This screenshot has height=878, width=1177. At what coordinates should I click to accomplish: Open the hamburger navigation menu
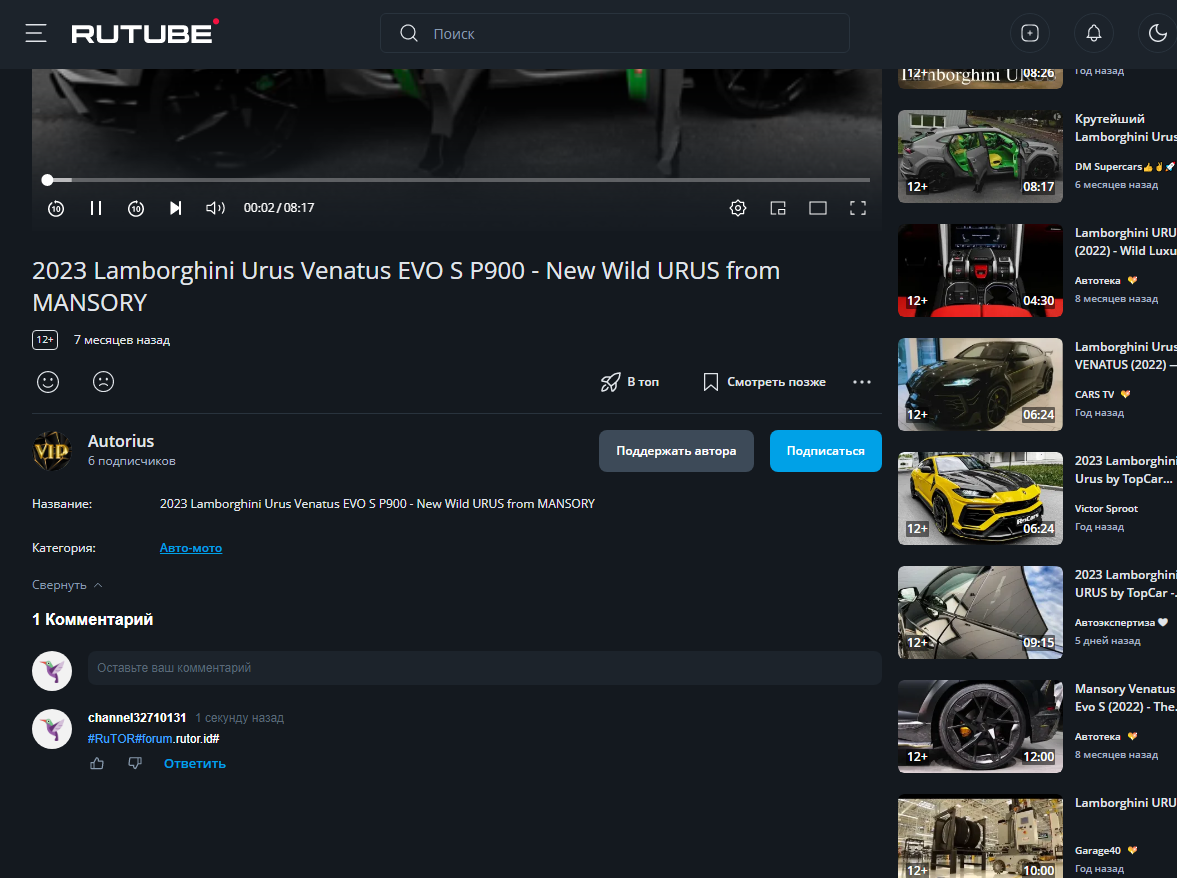click(x=35, y=33)
